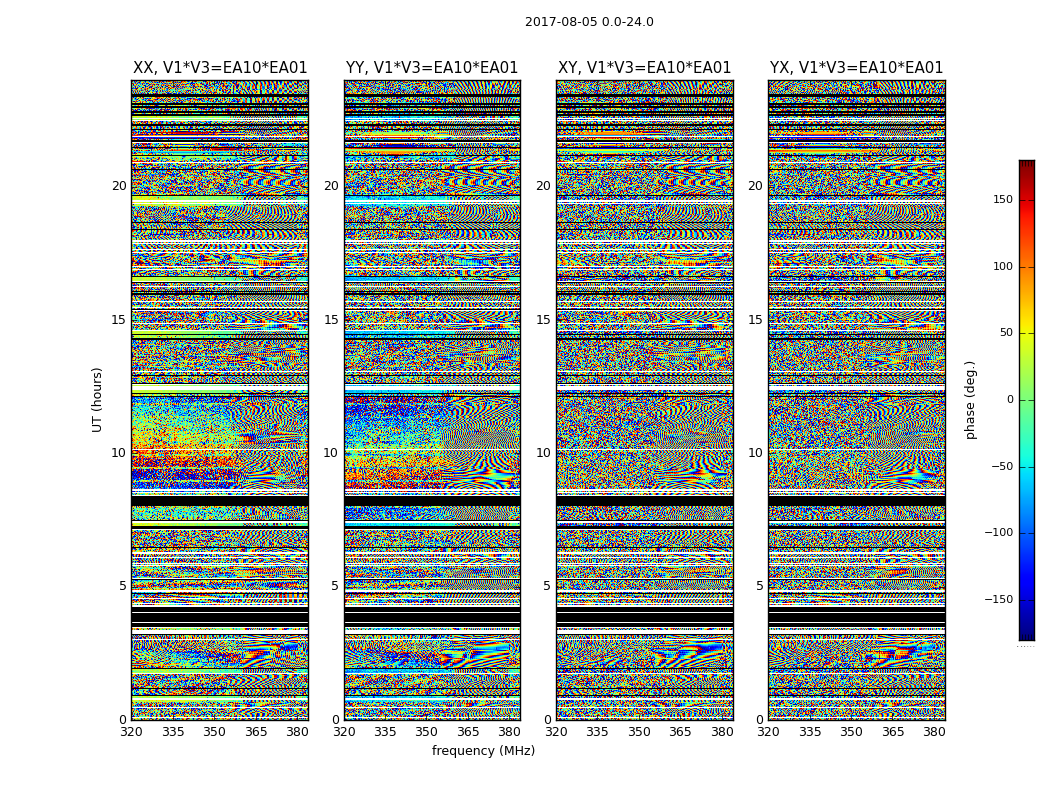
Task: Click the 350 MHz tick under the XX panel
Action: click(214, 732)
